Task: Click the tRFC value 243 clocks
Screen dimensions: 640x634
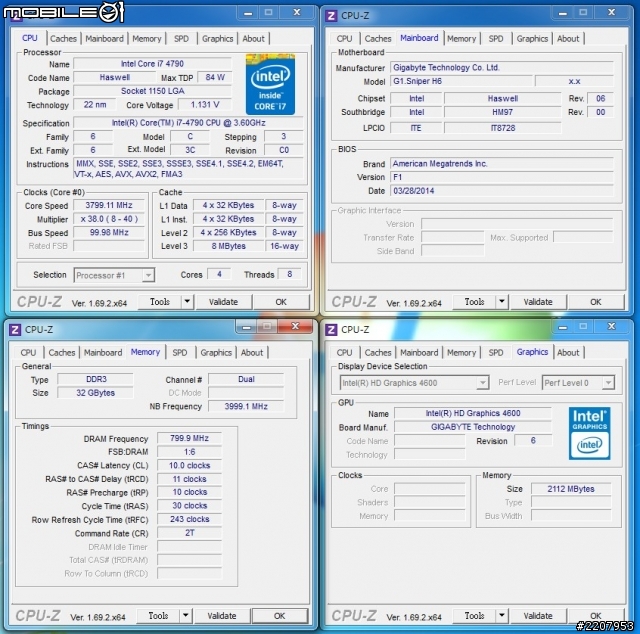Action: (189, 519)
